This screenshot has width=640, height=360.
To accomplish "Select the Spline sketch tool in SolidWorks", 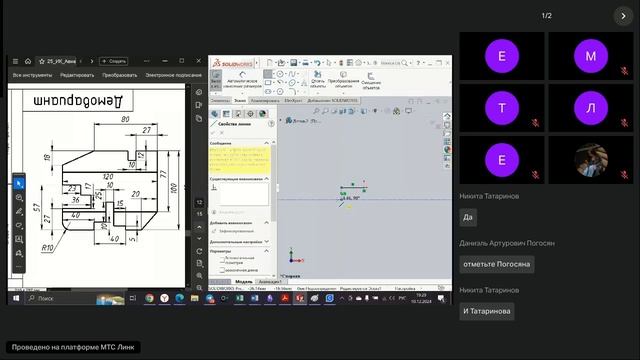I will [x=292, y=74].
